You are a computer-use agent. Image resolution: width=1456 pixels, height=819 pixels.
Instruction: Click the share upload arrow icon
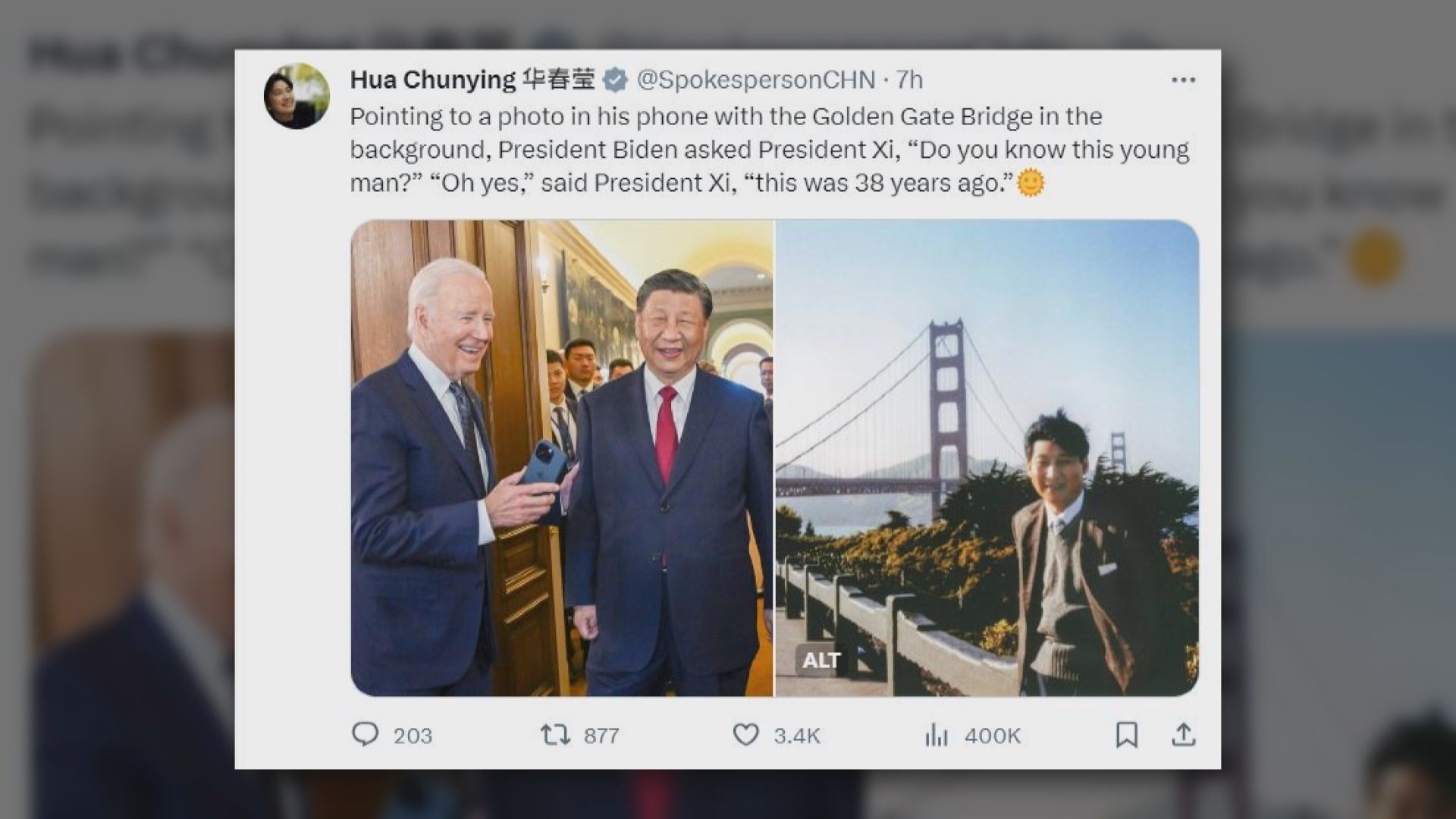pos(1183,734)
